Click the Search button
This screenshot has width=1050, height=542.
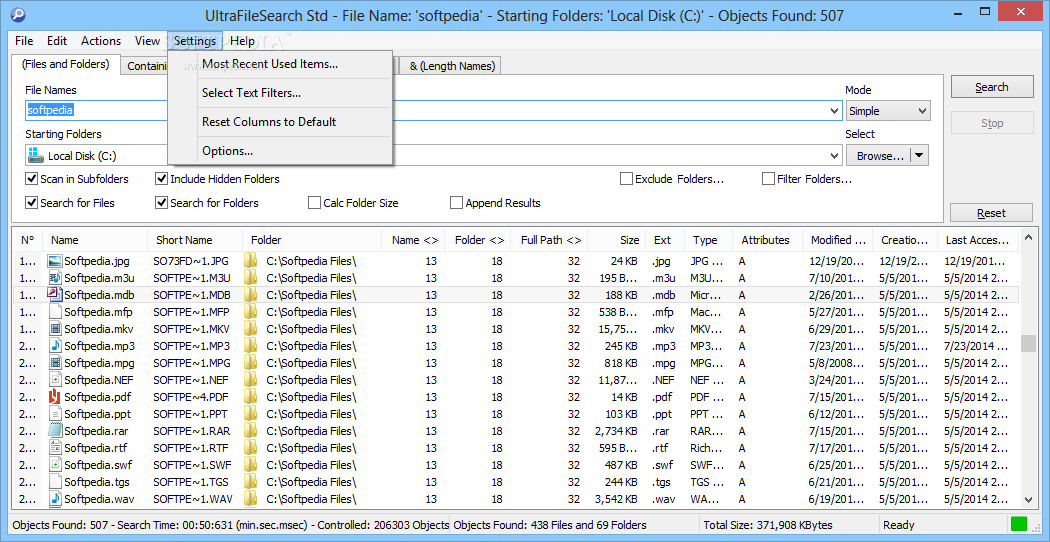[x=991, y=87]
